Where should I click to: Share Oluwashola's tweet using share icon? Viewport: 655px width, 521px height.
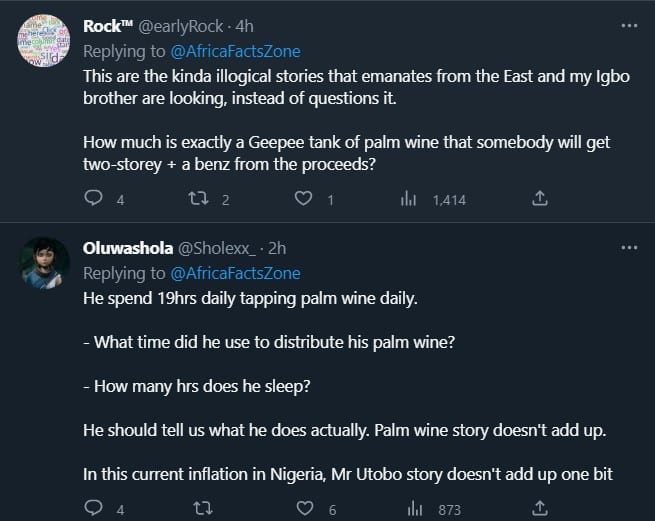point(539,510)
